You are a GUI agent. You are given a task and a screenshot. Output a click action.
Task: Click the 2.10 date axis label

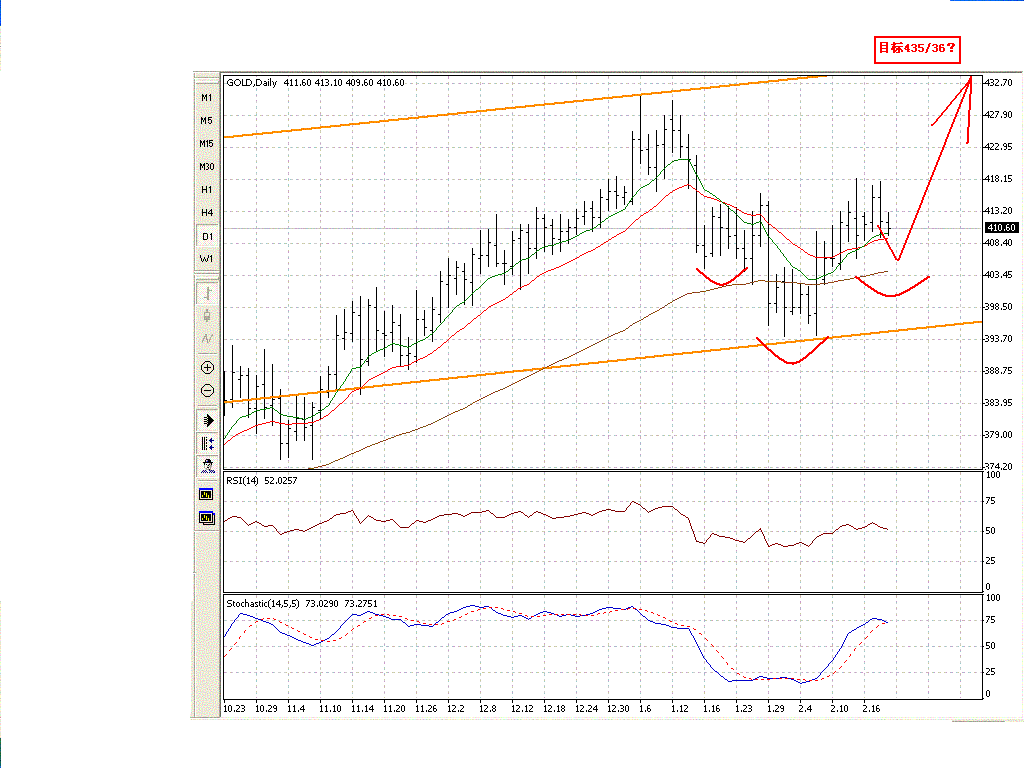click(840, 709)
